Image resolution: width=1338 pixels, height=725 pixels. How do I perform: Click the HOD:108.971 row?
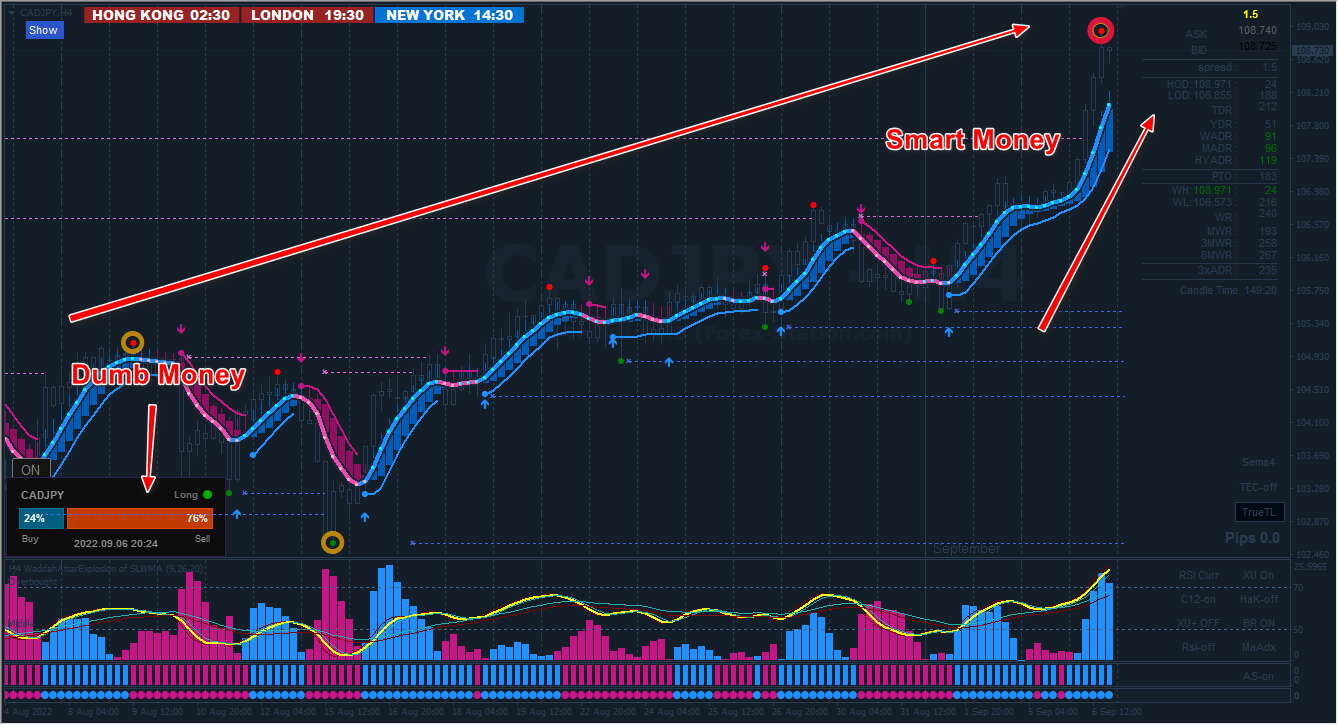[x=1221, y=83]
